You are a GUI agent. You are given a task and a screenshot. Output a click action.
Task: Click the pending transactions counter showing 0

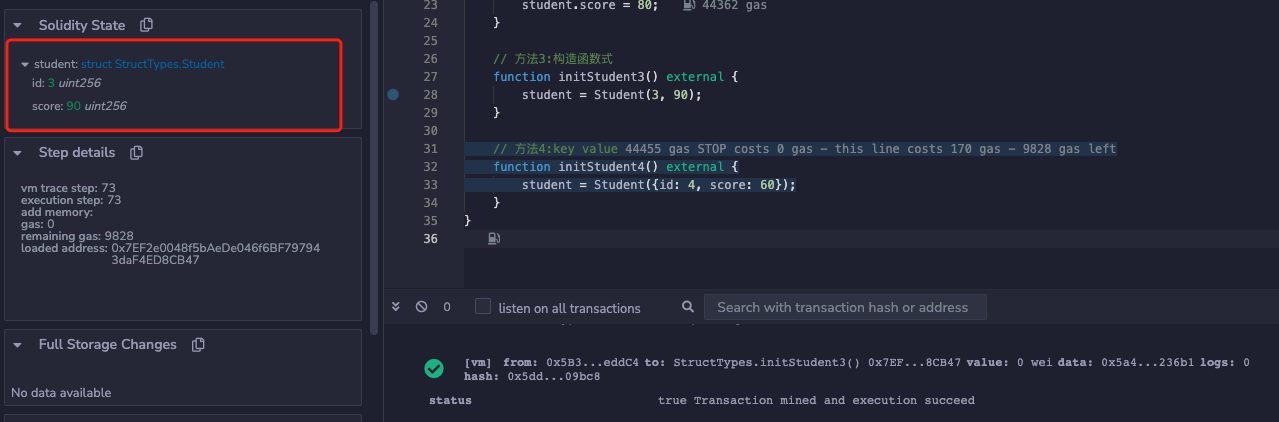pos(447,307)
